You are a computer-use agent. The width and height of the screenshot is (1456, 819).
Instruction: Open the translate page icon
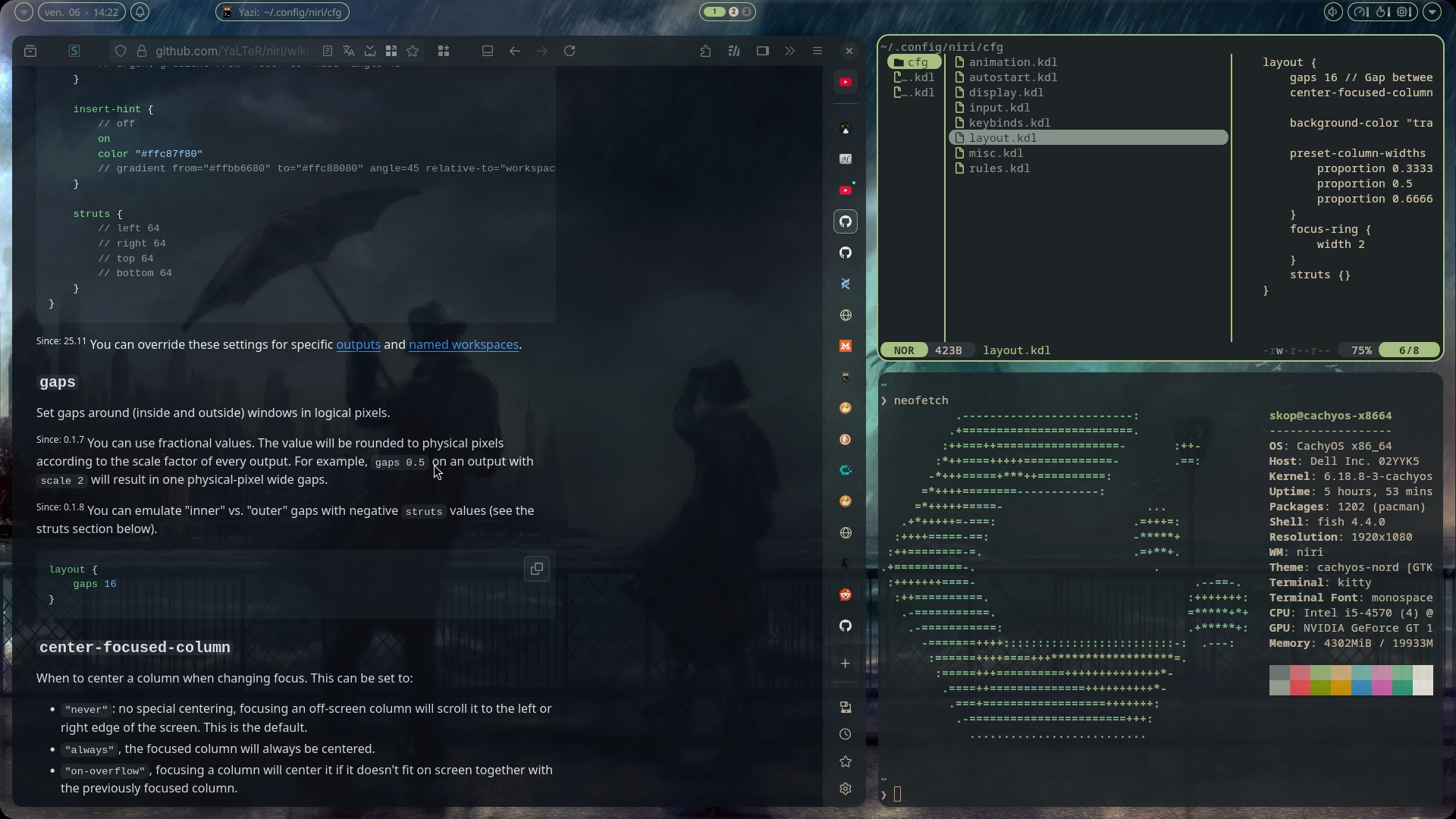(349, 51)
